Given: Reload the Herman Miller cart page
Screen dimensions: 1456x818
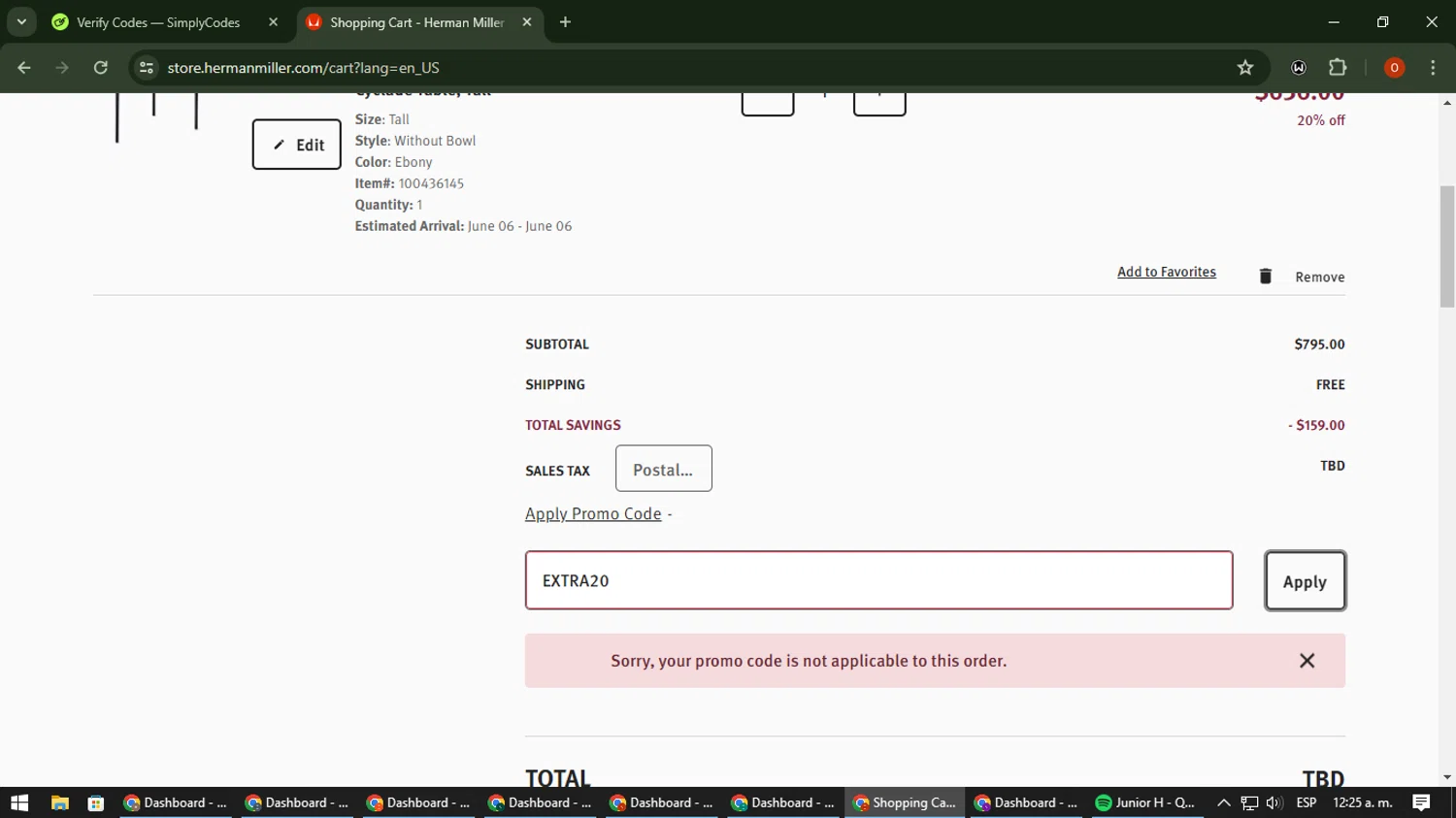Looking at the screenshot, I should 101,68.
